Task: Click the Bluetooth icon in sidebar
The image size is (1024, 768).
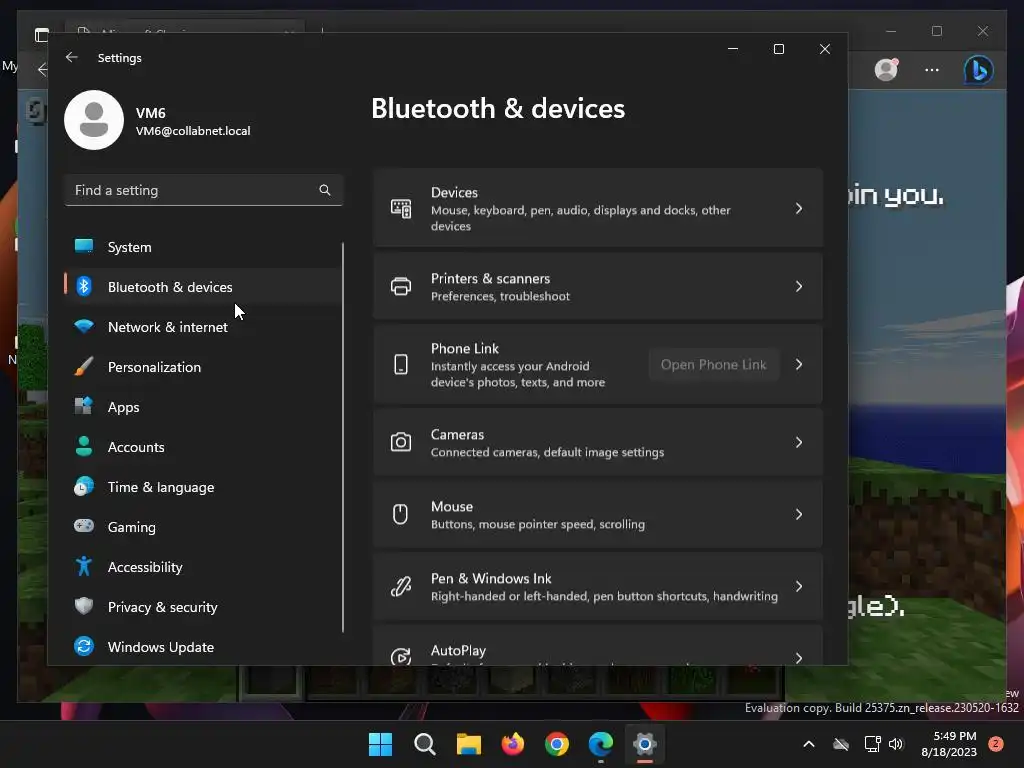Action: coord(84,286)
